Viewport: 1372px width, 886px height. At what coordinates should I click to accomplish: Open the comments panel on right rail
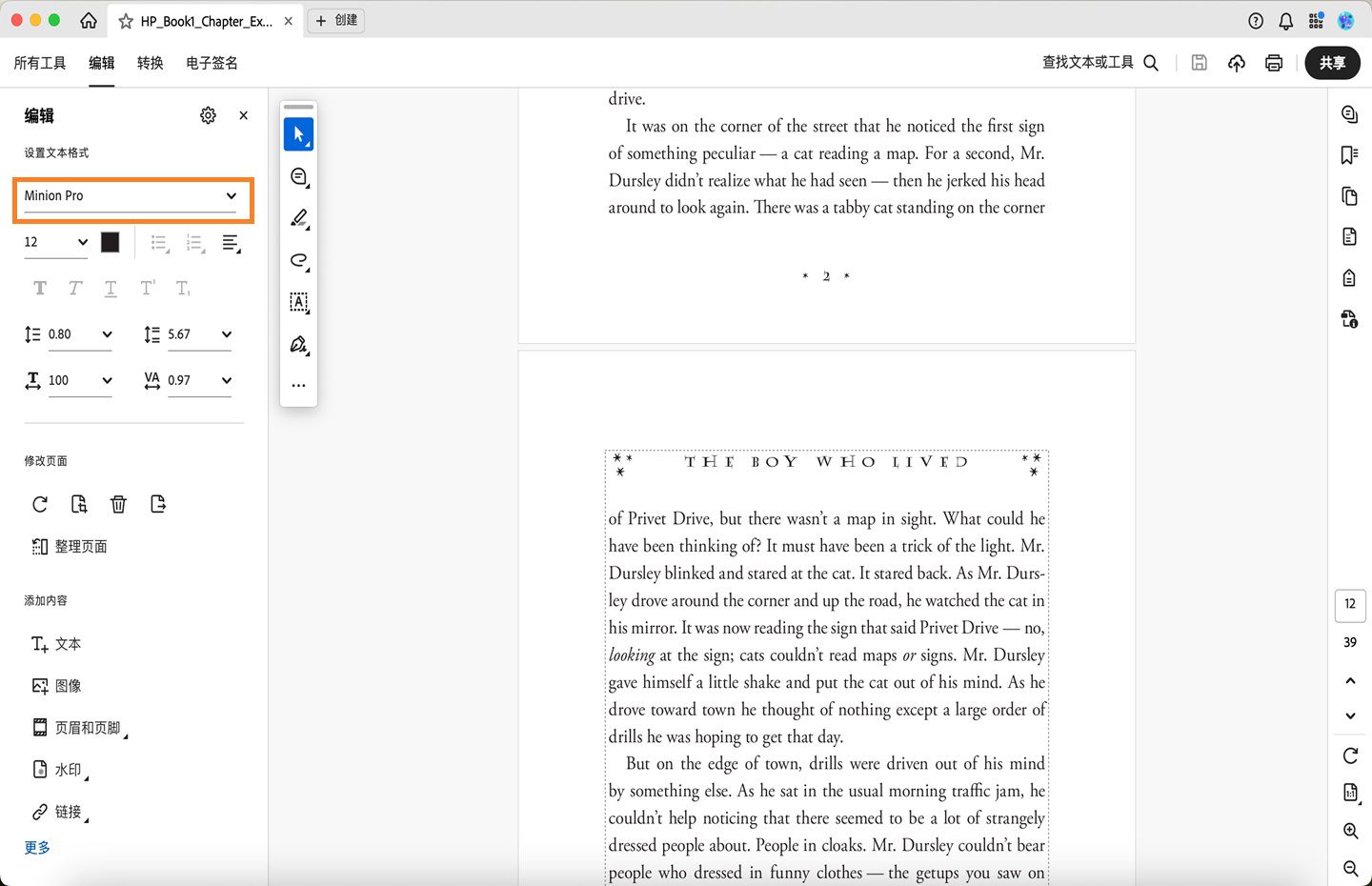pos(1350,114)
